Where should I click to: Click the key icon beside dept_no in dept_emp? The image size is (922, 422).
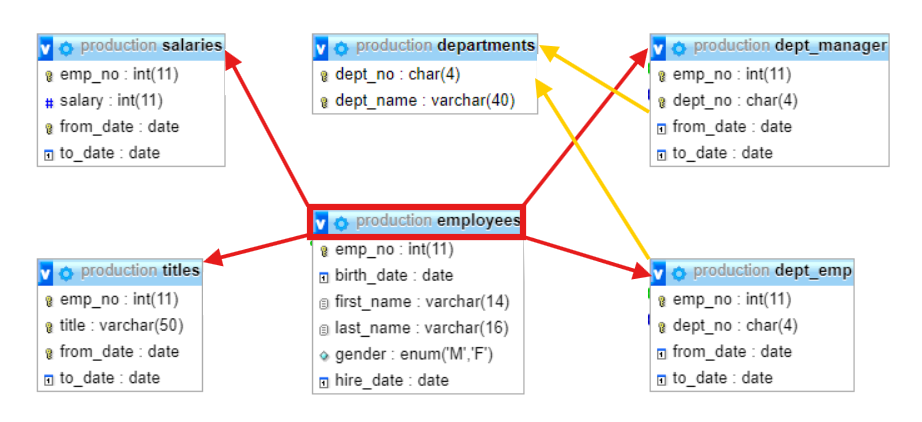(662, 327)
